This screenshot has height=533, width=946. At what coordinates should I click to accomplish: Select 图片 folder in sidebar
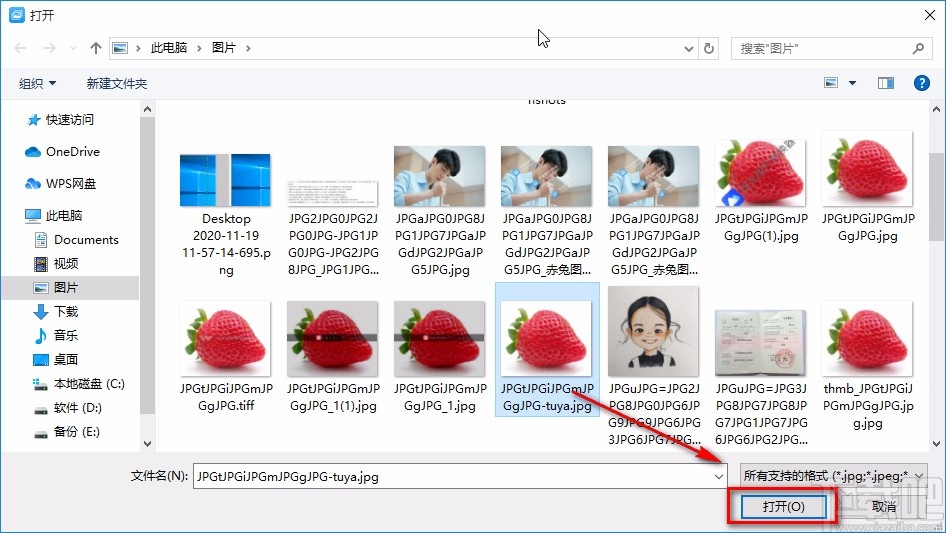click(x=56, y=288)
